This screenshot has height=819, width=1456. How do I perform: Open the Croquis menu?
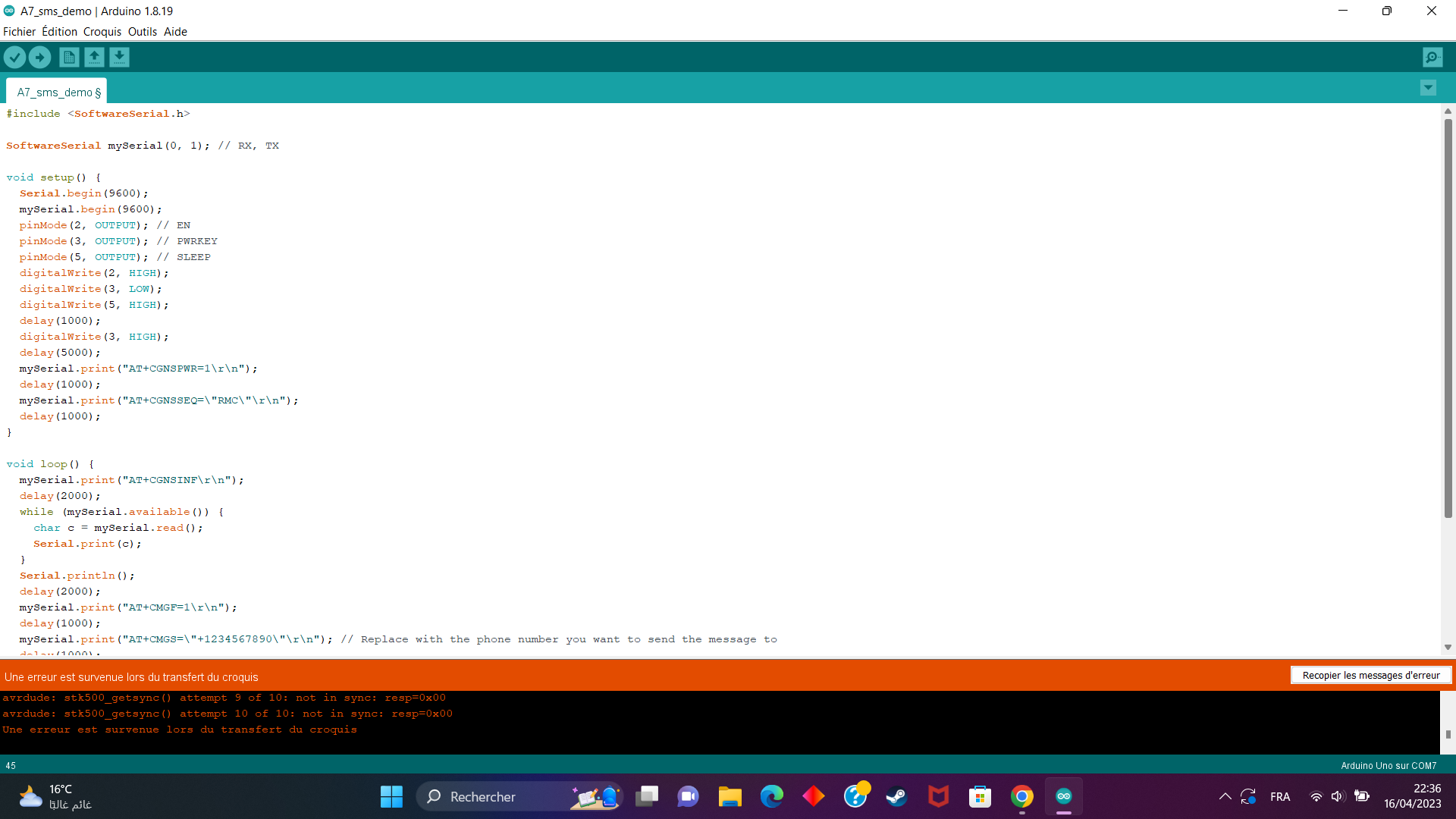click(x=102, y=31)
